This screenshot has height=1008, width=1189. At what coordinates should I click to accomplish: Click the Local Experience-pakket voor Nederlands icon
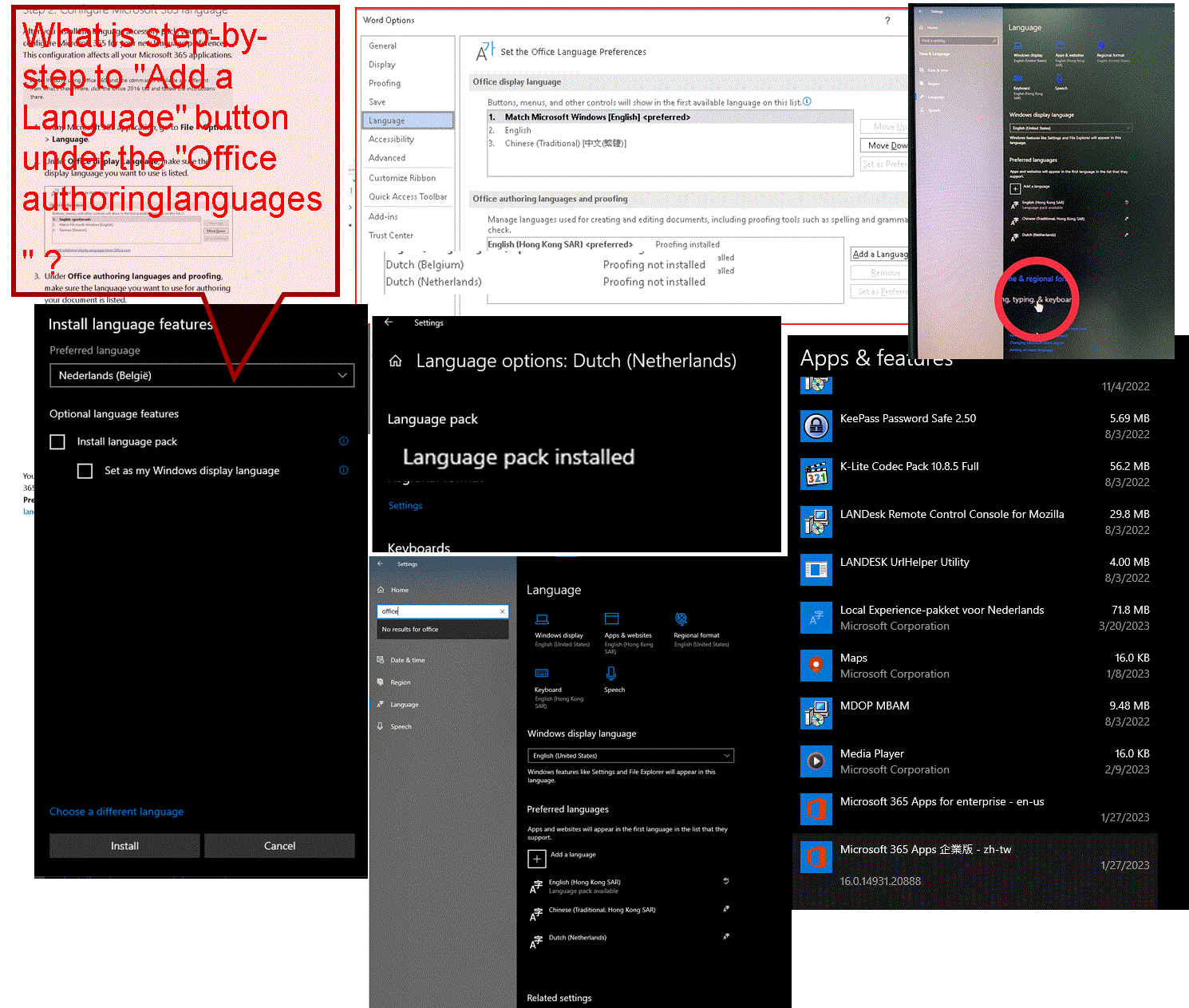[816, 618]
